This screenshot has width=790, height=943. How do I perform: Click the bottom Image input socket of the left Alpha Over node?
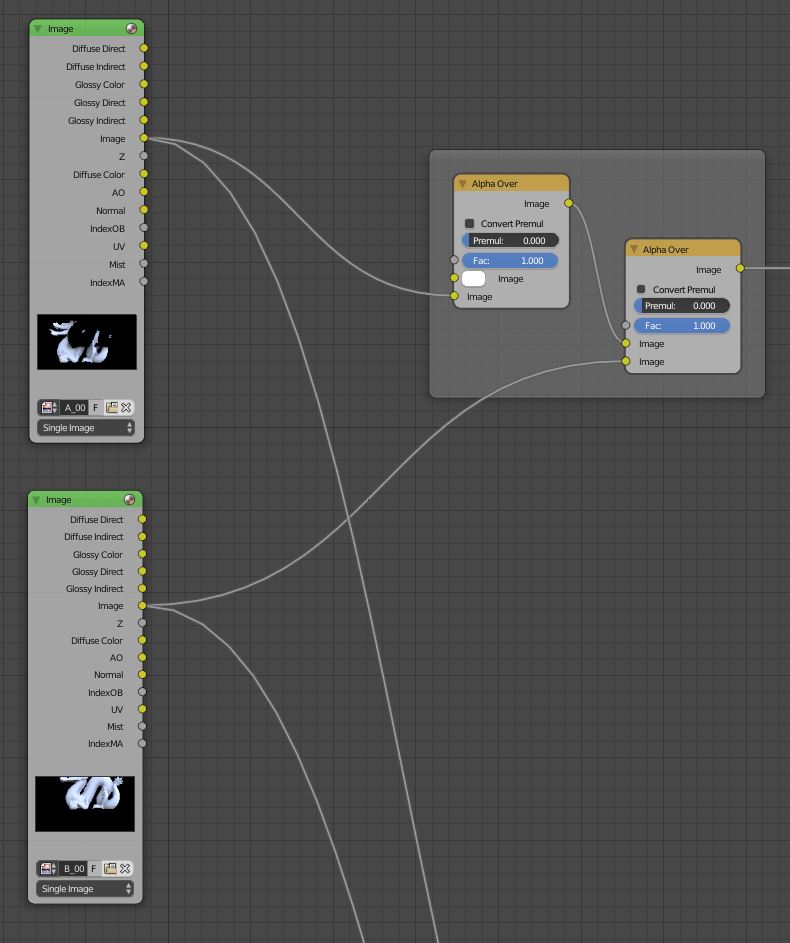pos(455,296)
